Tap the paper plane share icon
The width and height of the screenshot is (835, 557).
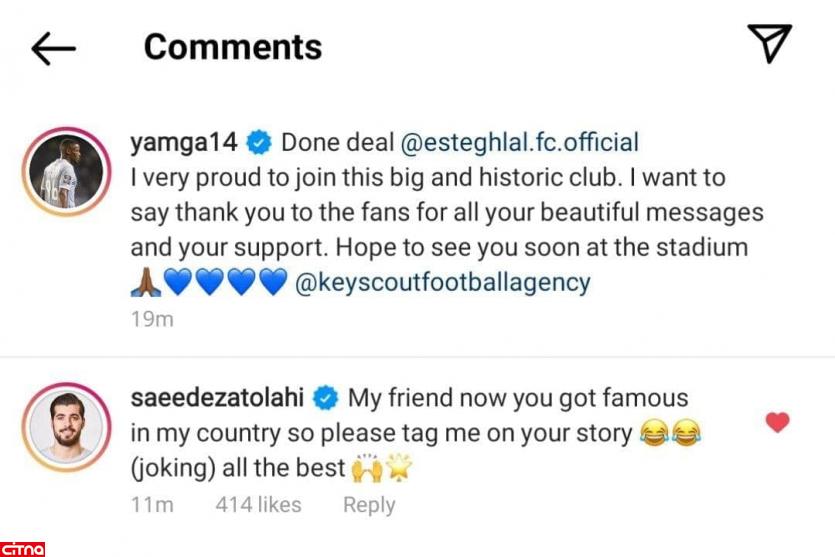(x=769, y=44)
